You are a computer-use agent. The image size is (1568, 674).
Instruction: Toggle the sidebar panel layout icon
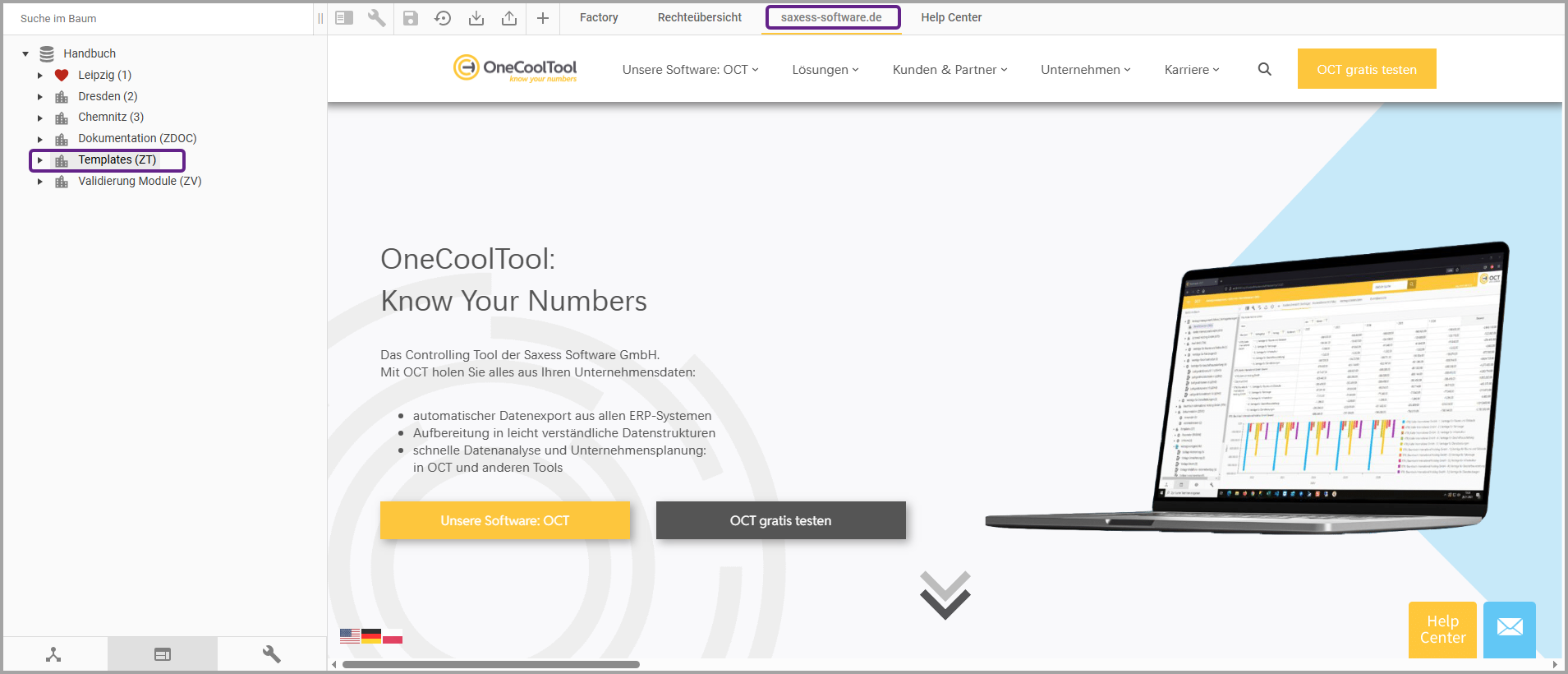click(344, 18)
